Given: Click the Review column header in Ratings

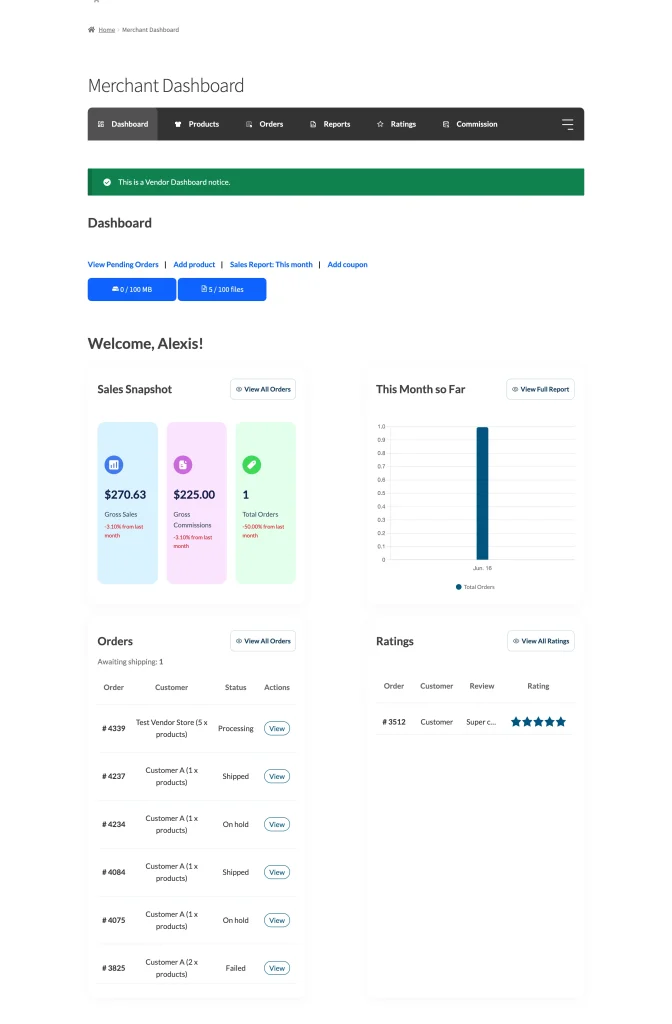Looking at the screenshot, I should point(482,686).
